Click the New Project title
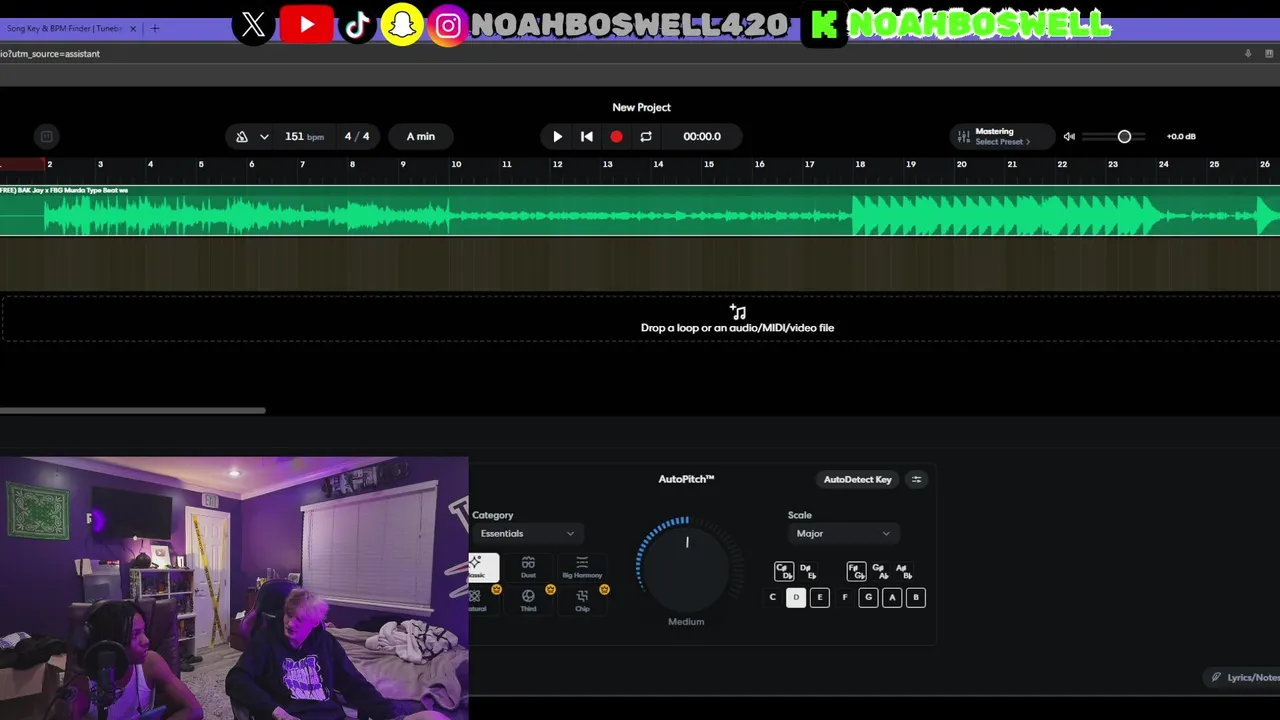 pos(641,107)
